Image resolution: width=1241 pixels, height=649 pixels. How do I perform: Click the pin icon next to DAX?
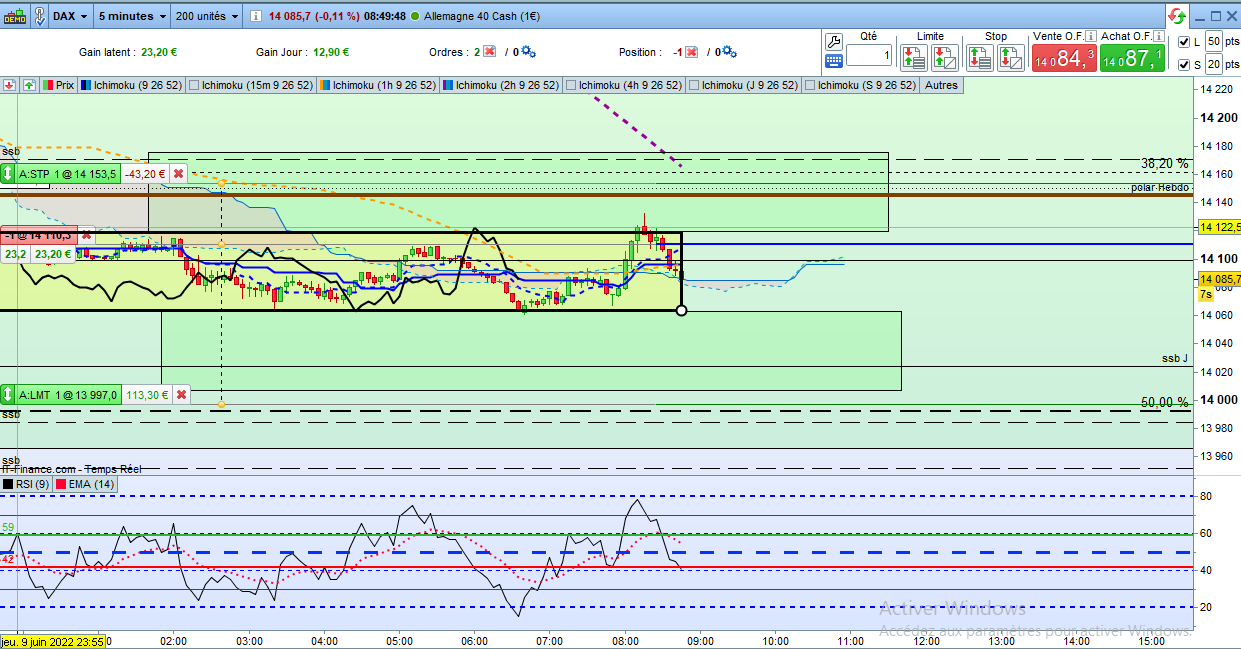pos(38,16)
